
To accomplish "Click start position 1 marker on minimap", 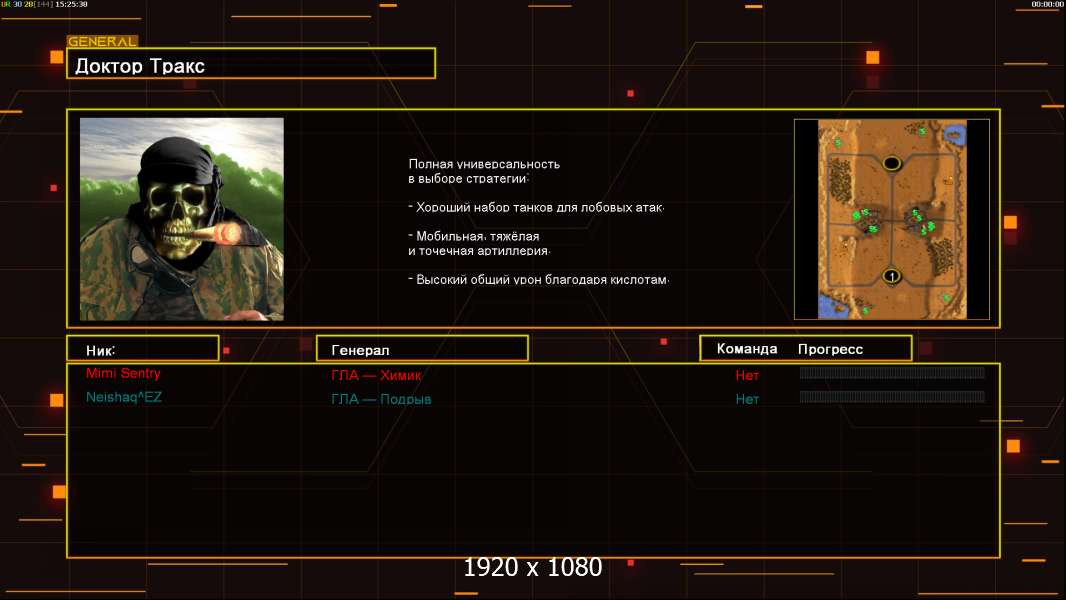I will coord(891,276).
